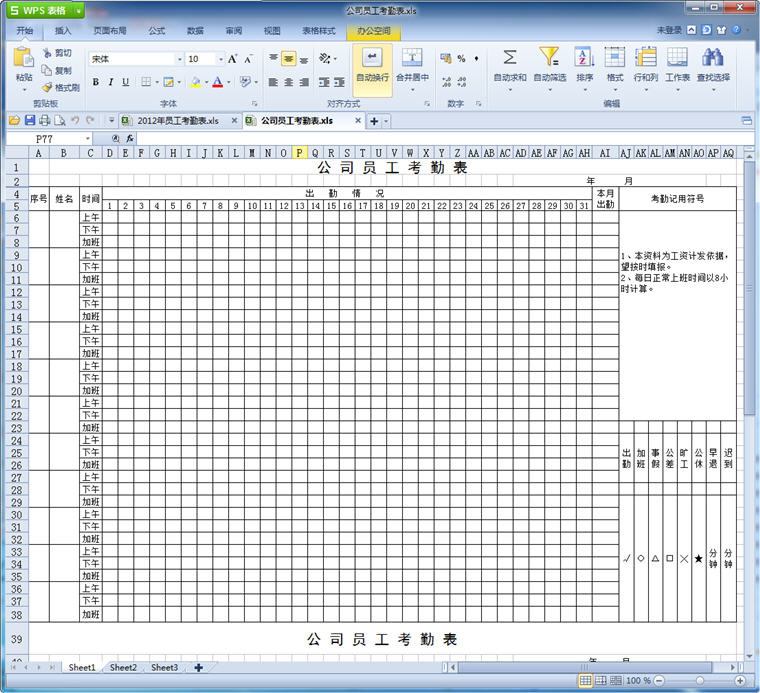
Task: Toggle italic formatting
Action: (110, 82)
